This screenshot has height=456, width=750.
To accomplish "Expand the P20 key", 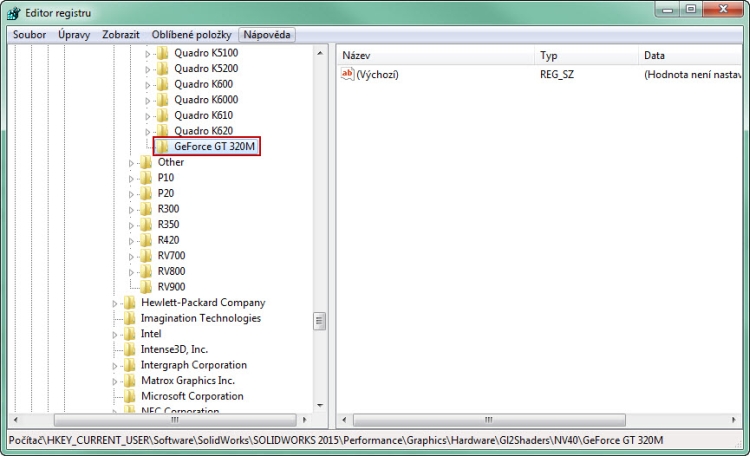I will (131, 194).
